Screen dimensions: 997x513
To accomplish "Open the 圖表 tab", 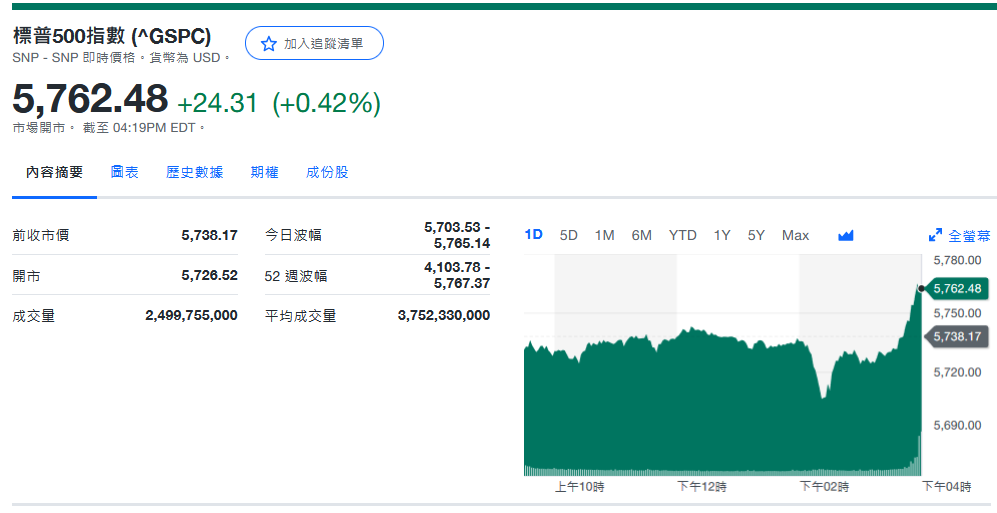I will click(125, 172).
